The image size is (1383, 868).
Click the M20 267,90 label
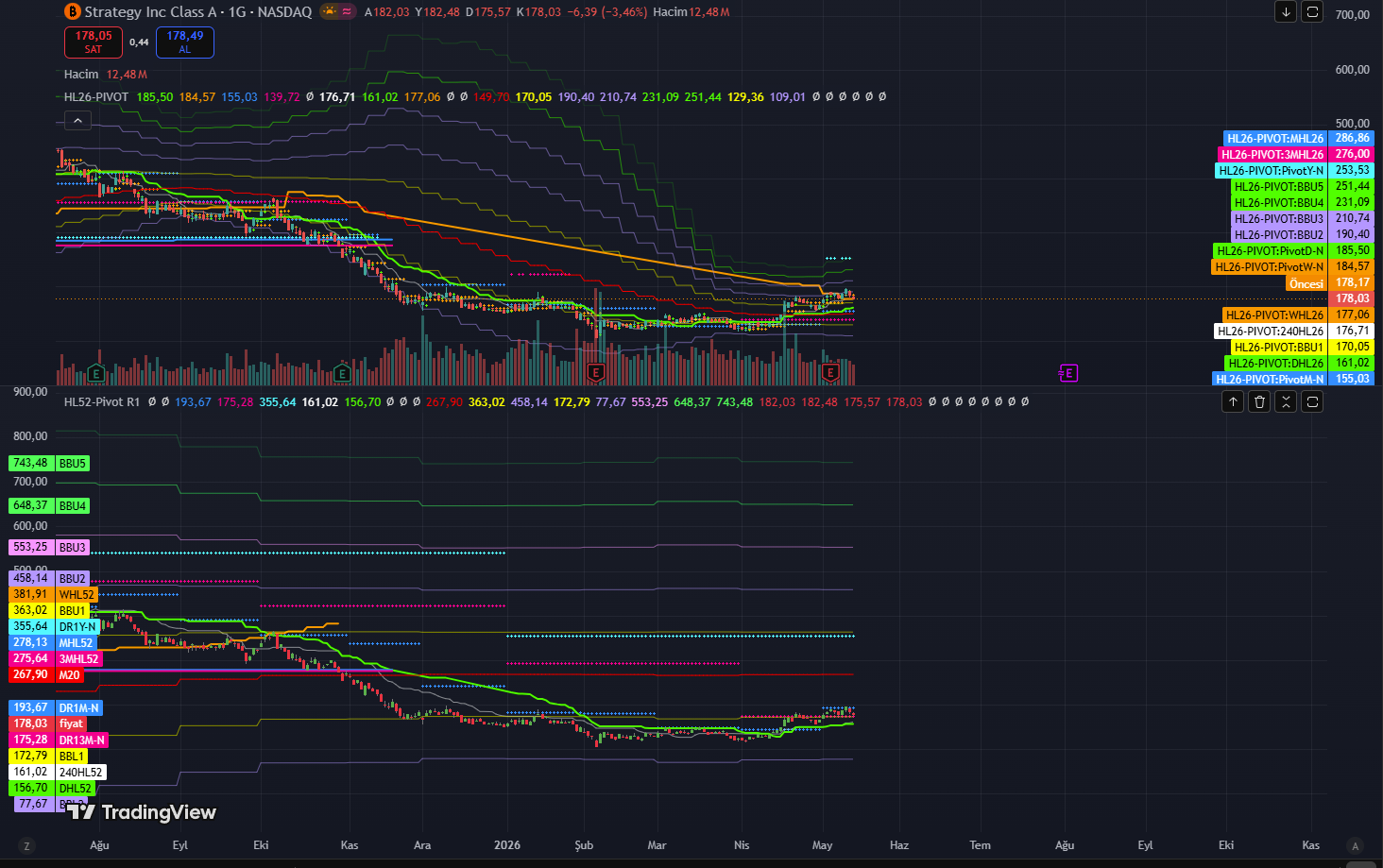(x=46, y=675)
